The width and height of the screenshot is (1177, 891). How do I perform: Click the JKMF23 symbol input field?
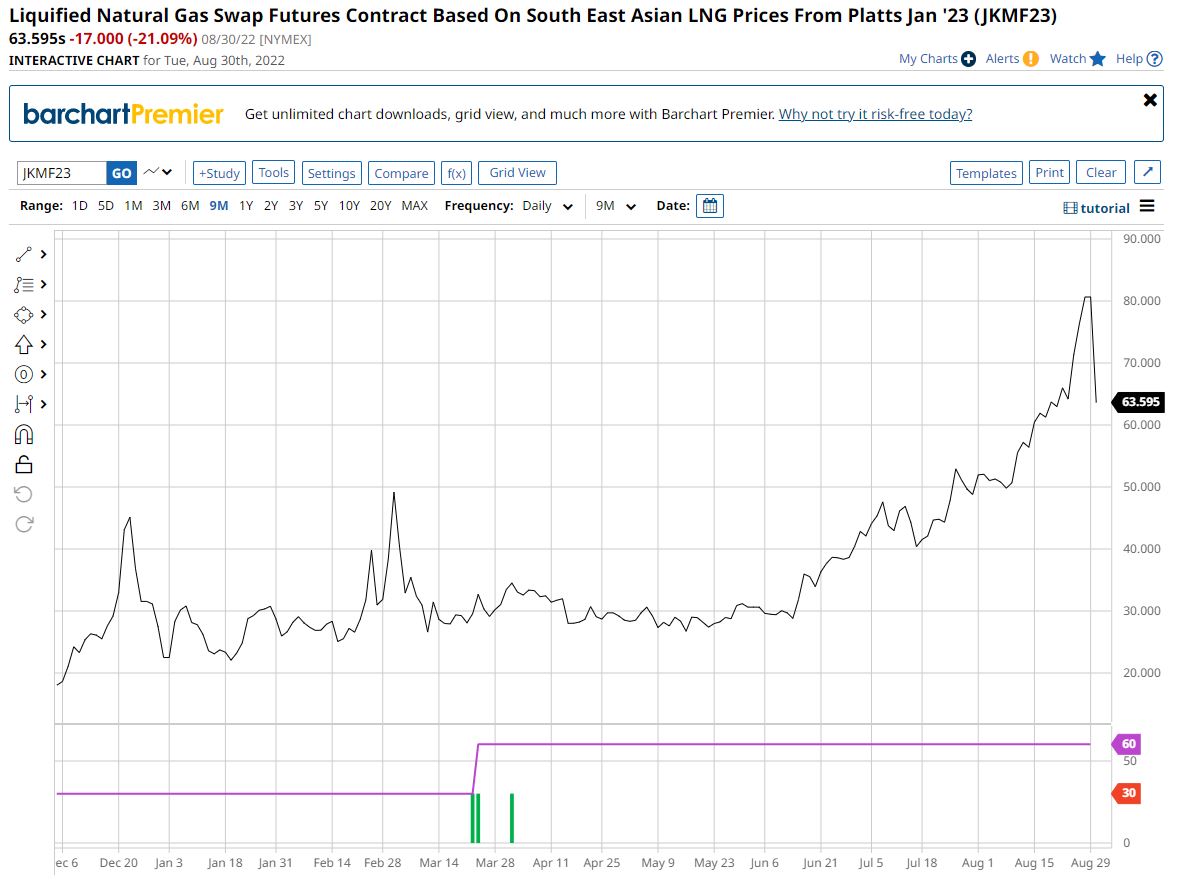coord(62,173)
